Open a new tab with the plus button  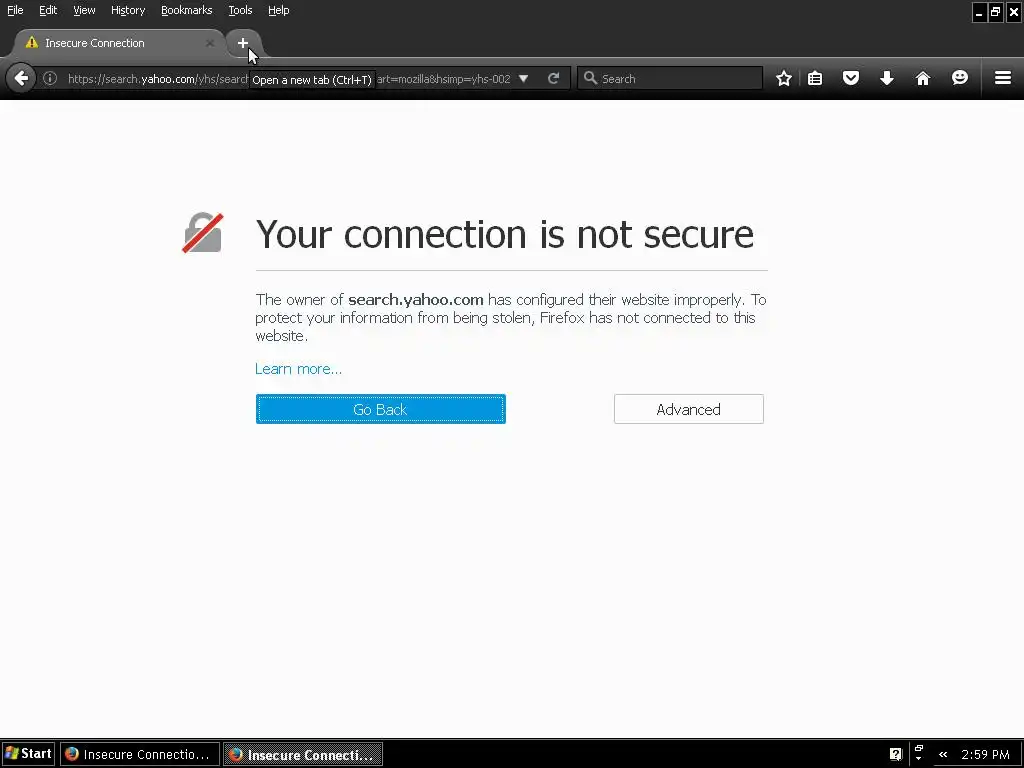(243, 43)
